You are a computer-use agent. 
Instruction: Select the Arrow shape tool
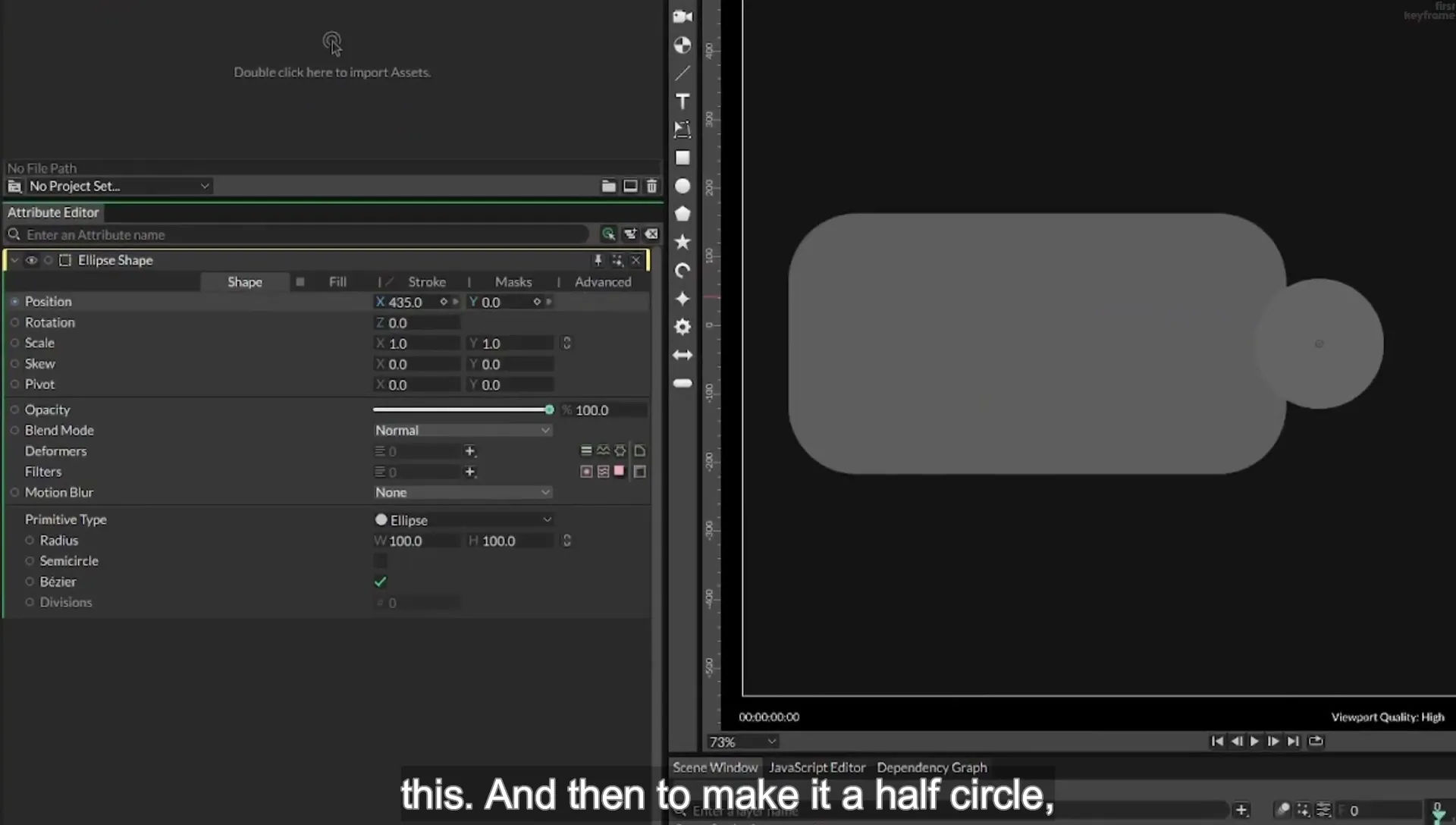(682, 355)
